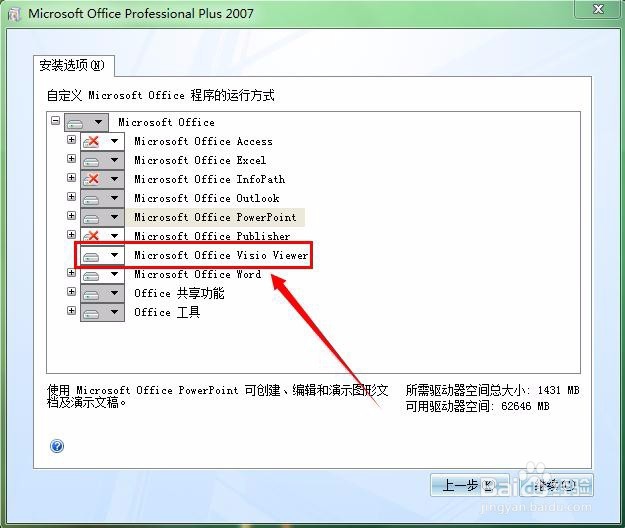The height and width of the screenshot is (528, 625).
Task: Click the drive icon for Office 工具
Action: pos(91,314)
